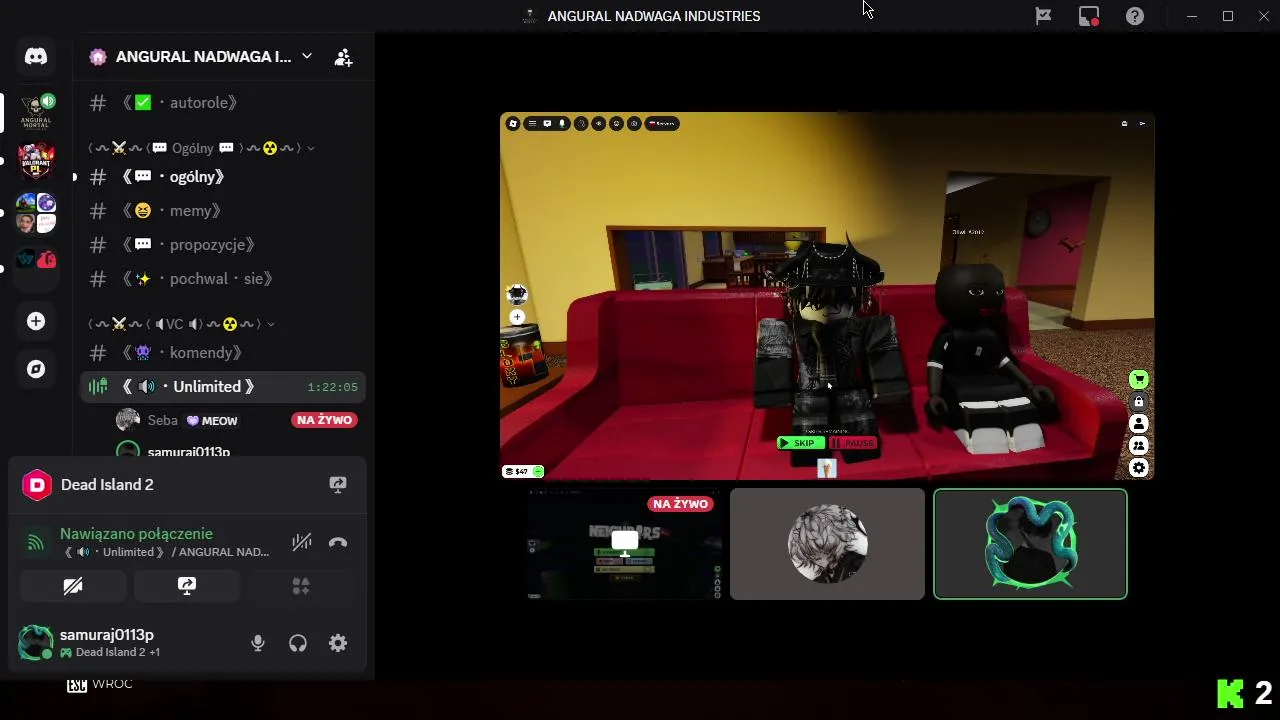Open the server name dropdown menu
Screen dimensions: 1280x720
tap(307, 56)
